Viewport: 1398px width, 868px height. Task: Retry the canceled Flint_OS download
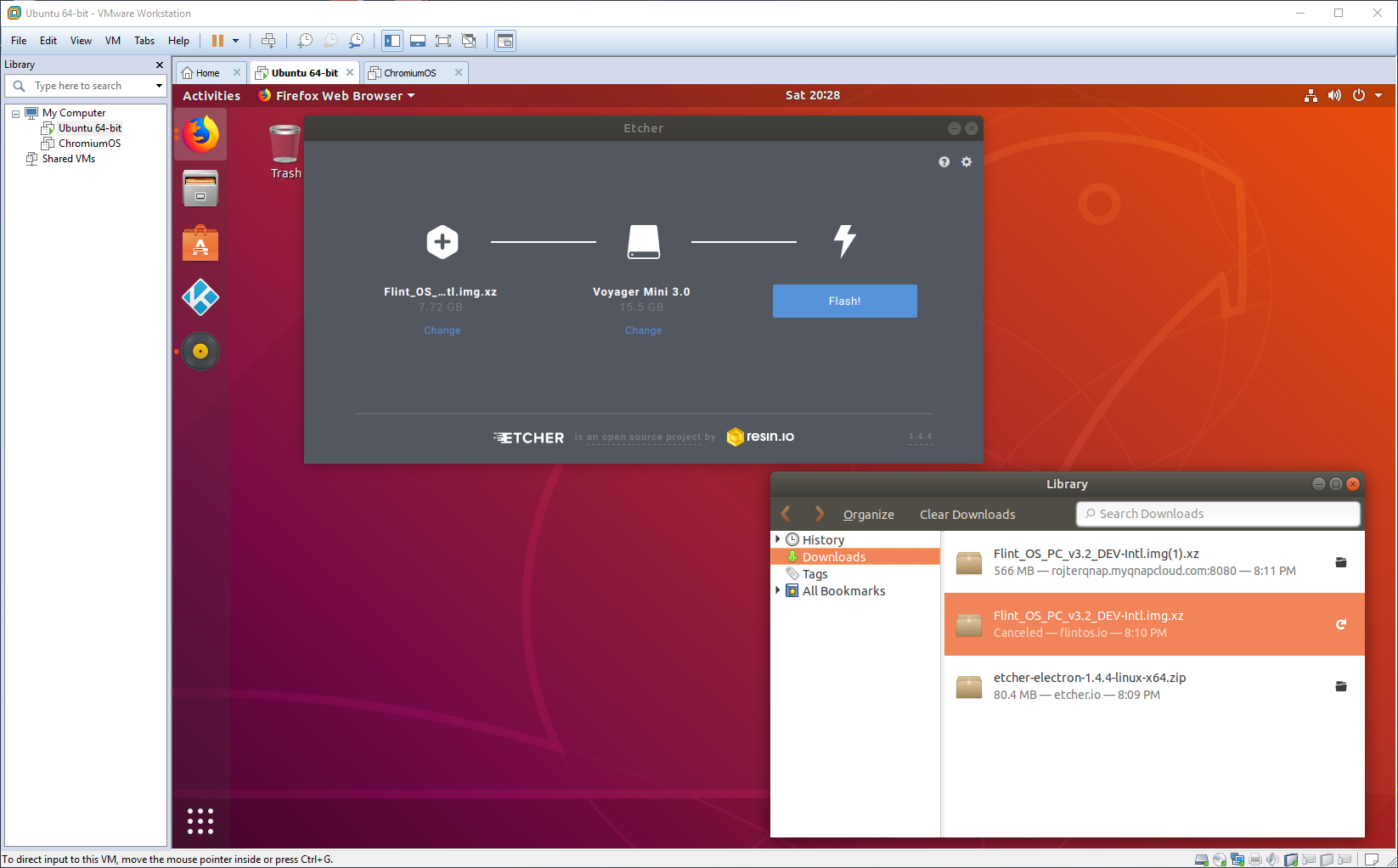(1341, 624)
